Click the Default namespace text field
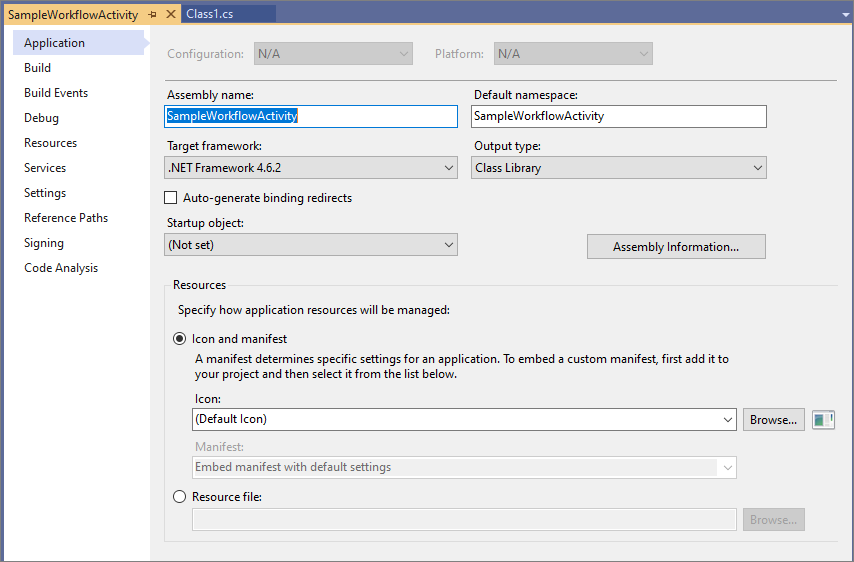This screenshot has height=562, width=854. pos(618,116)
